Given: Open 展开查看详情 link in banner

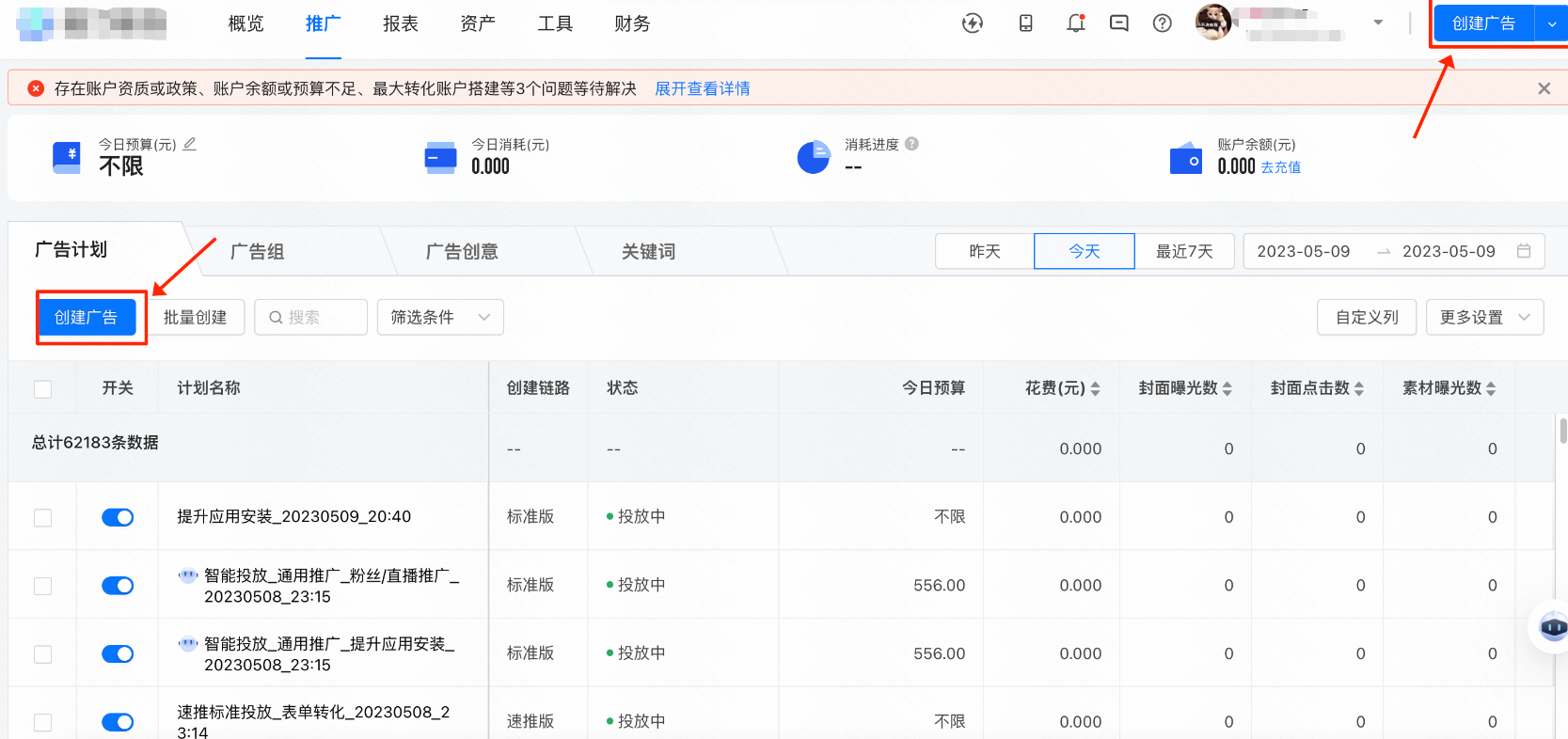Looking at the screenshot, I should click(703, 88).
